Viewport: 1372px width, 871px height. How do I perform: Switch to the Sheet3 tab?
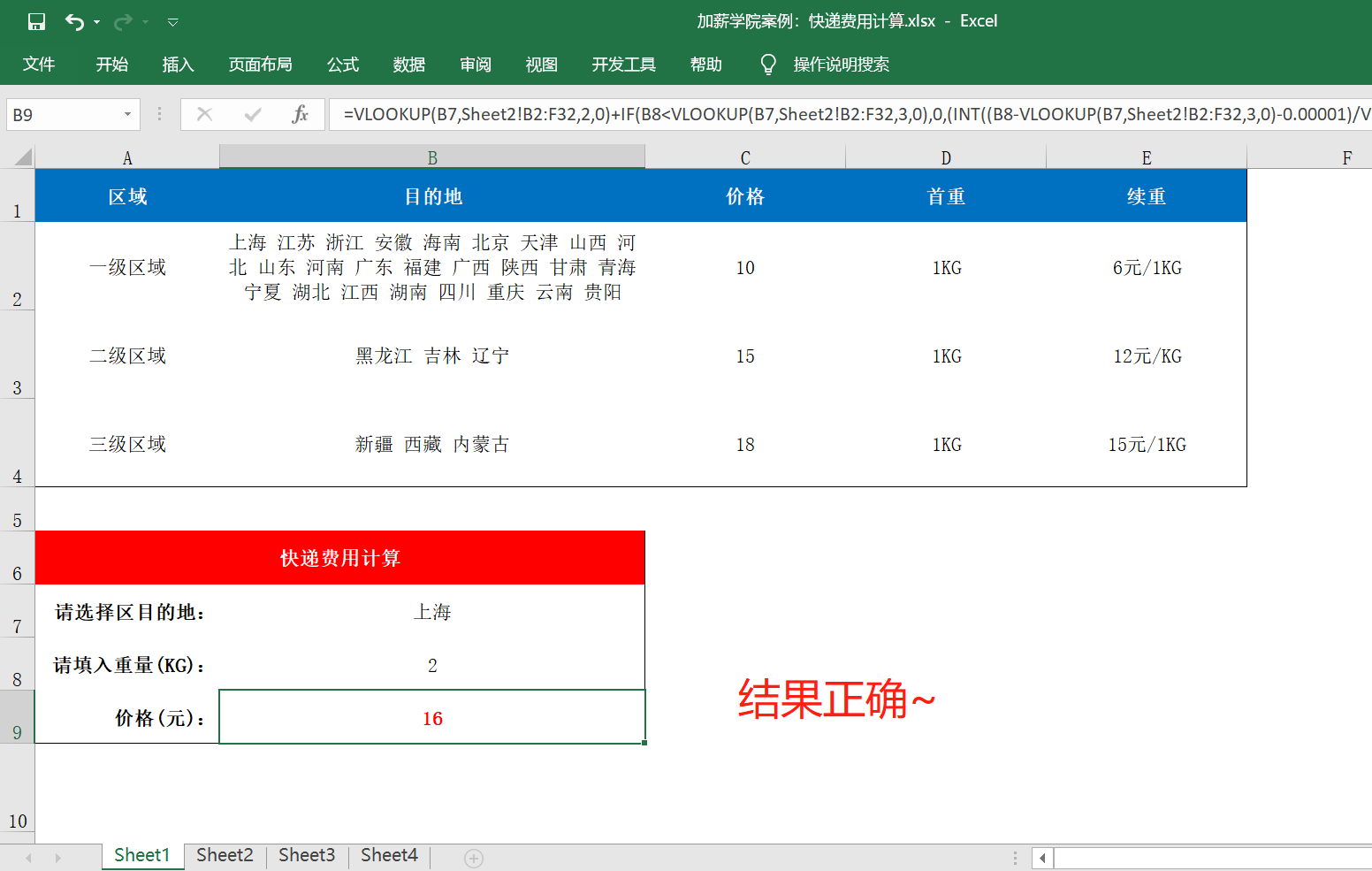(x=307, y=855)
